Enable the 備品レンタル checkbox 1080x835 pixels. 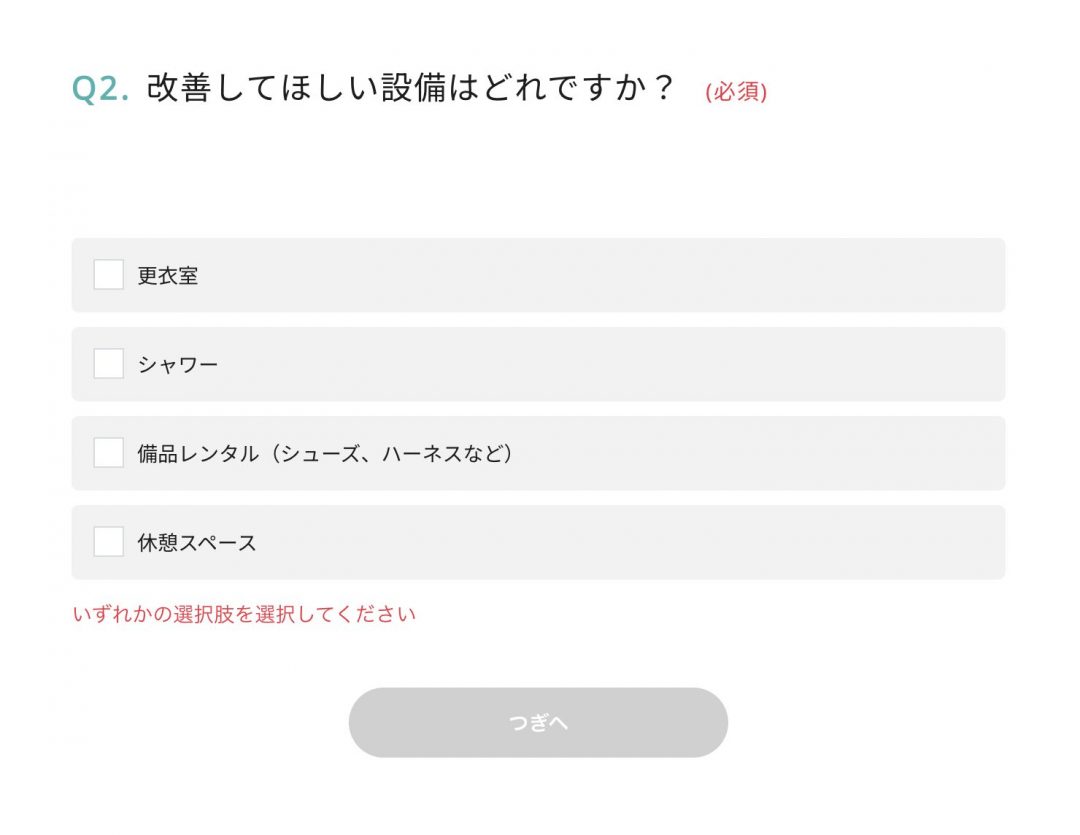109,453
